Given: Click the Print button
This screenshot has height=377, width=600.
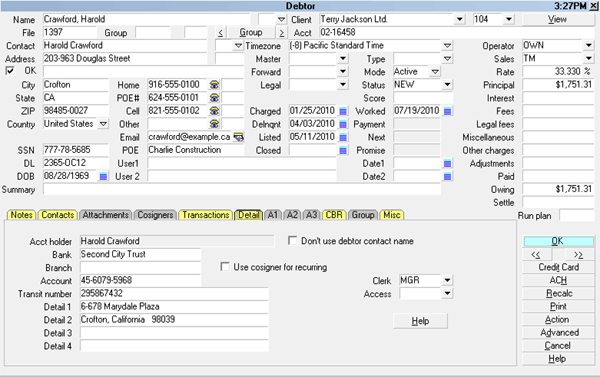Looking at the screenshot, I should point(558,307).
